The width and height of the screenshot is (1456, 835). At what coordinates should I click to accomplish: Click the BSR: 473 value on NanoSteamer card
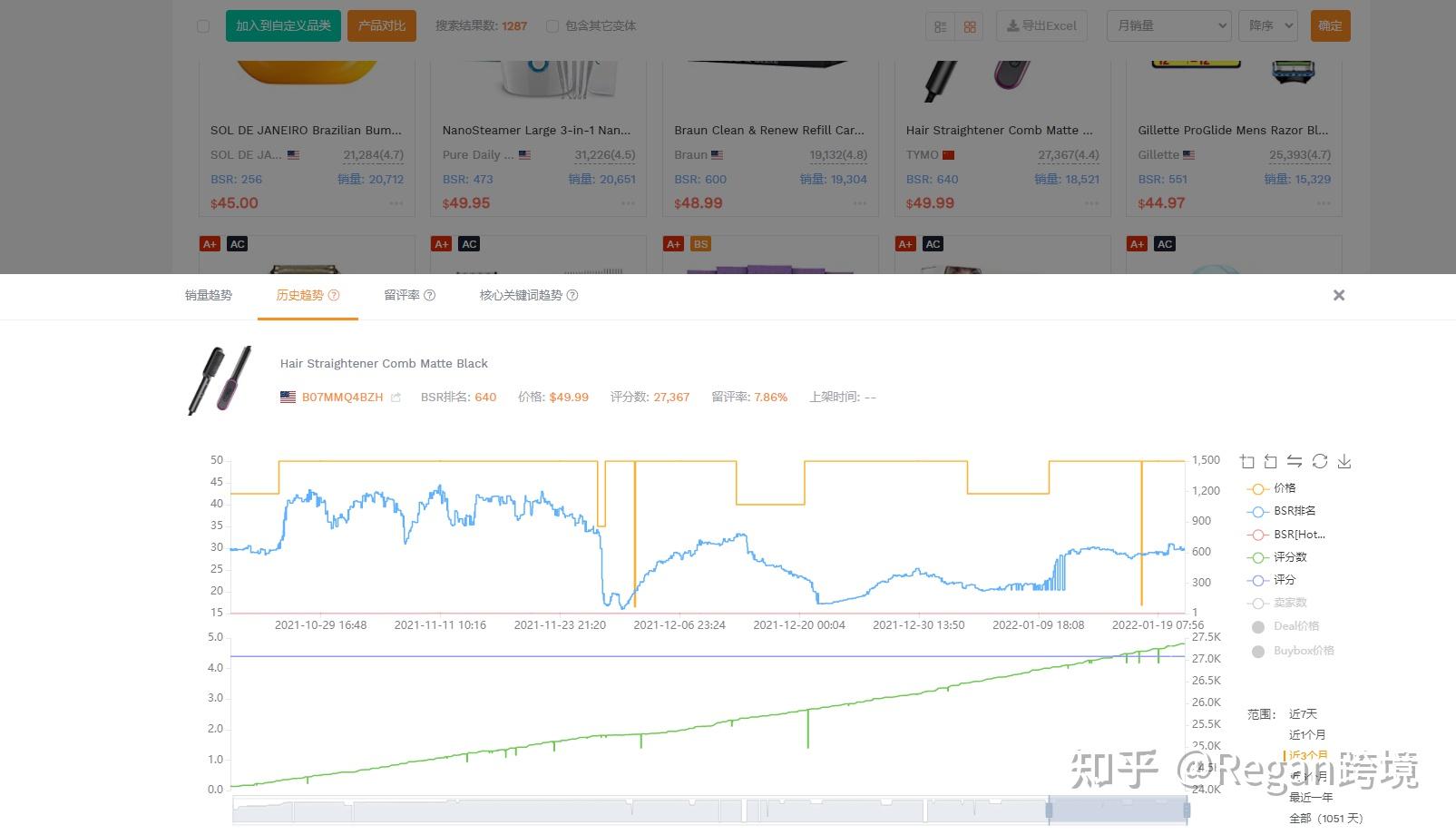click(x=468, y=180)
